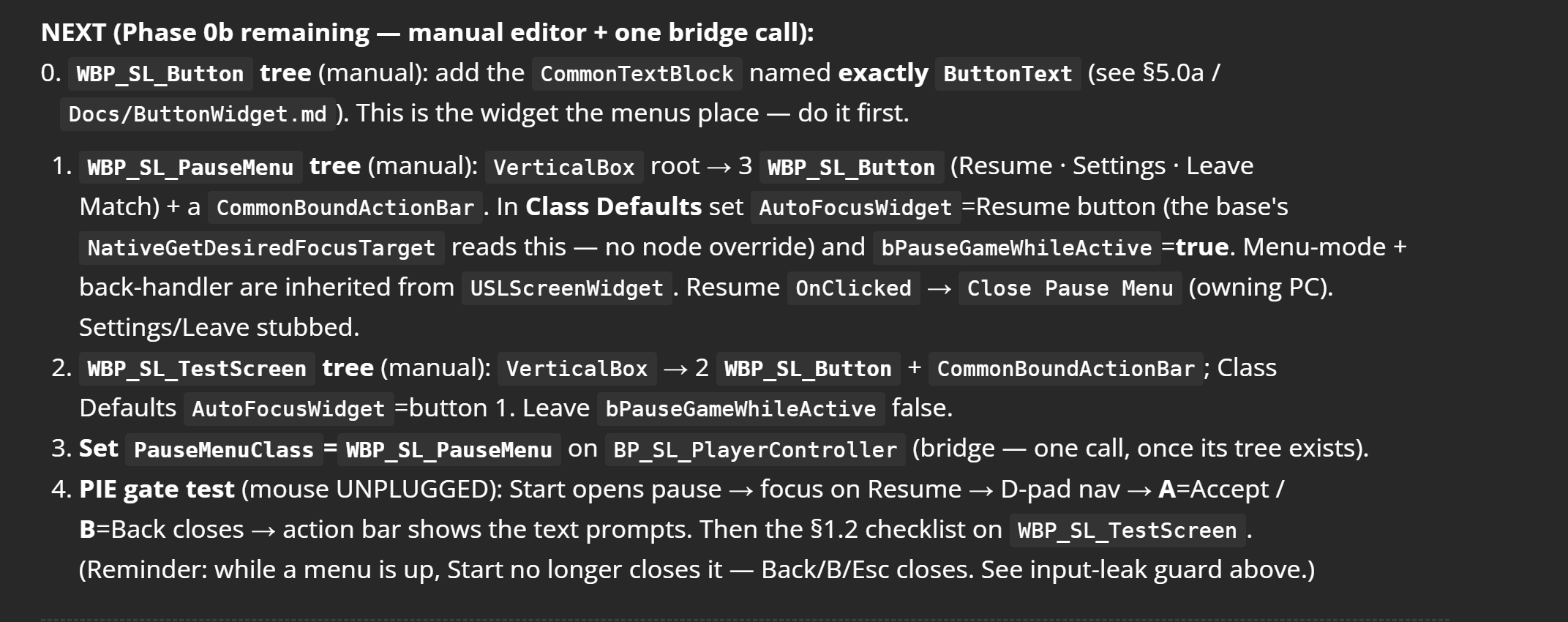Click WBP_SL_TestScreen code in step 4
Image resolution: width=1568 pixels, height=622 pixels.
pos(1127,531)
